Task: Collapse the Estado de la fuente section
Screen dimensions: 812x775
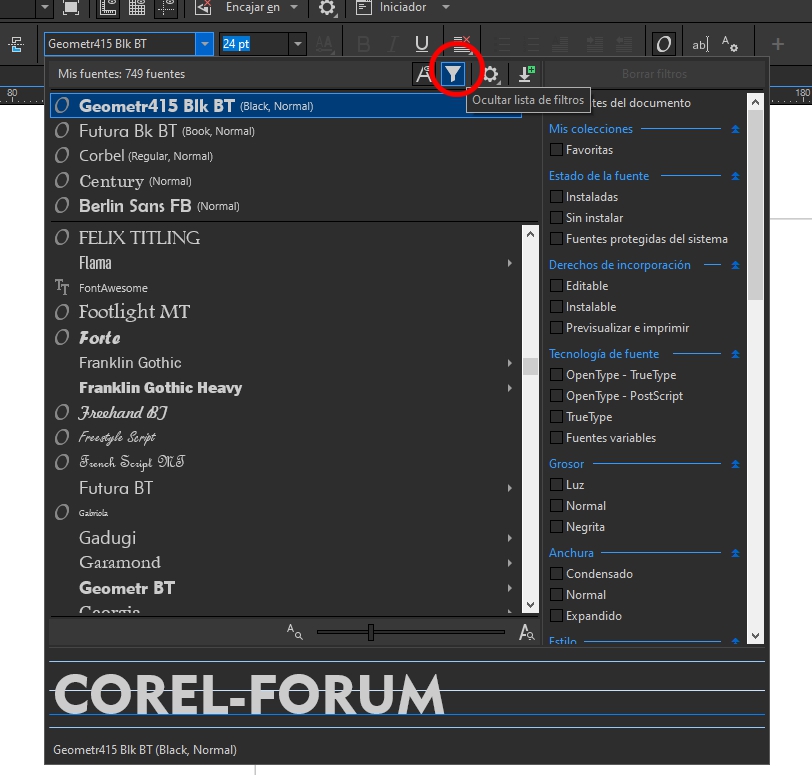Action: tap(735, 176)
